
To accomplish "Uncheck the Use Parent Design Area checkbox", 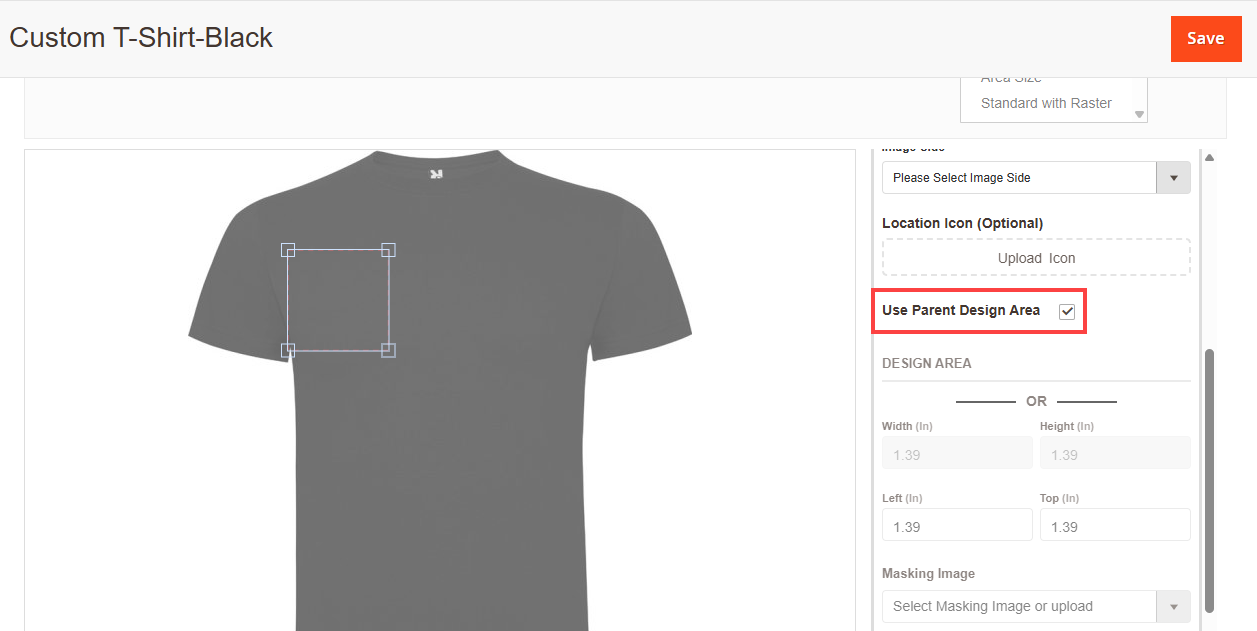I will tap(1067, 311).
